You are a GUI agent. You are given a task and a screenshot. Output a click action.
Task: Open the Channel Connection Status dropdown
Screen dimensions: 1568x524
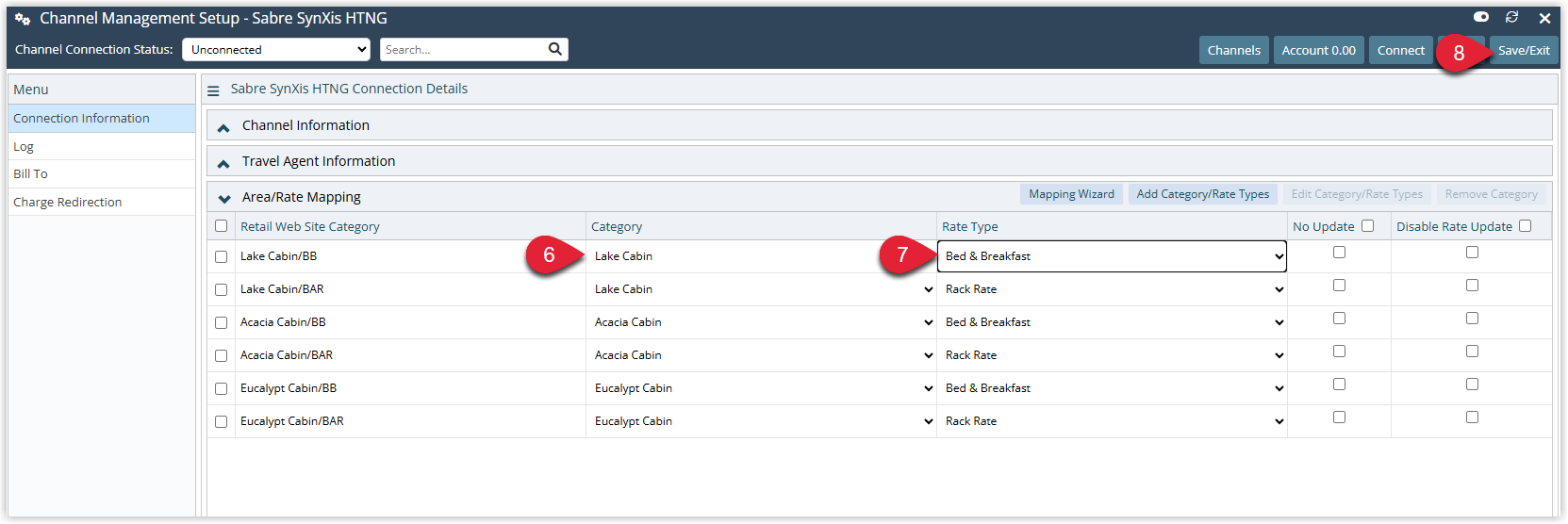pos(276,49)
